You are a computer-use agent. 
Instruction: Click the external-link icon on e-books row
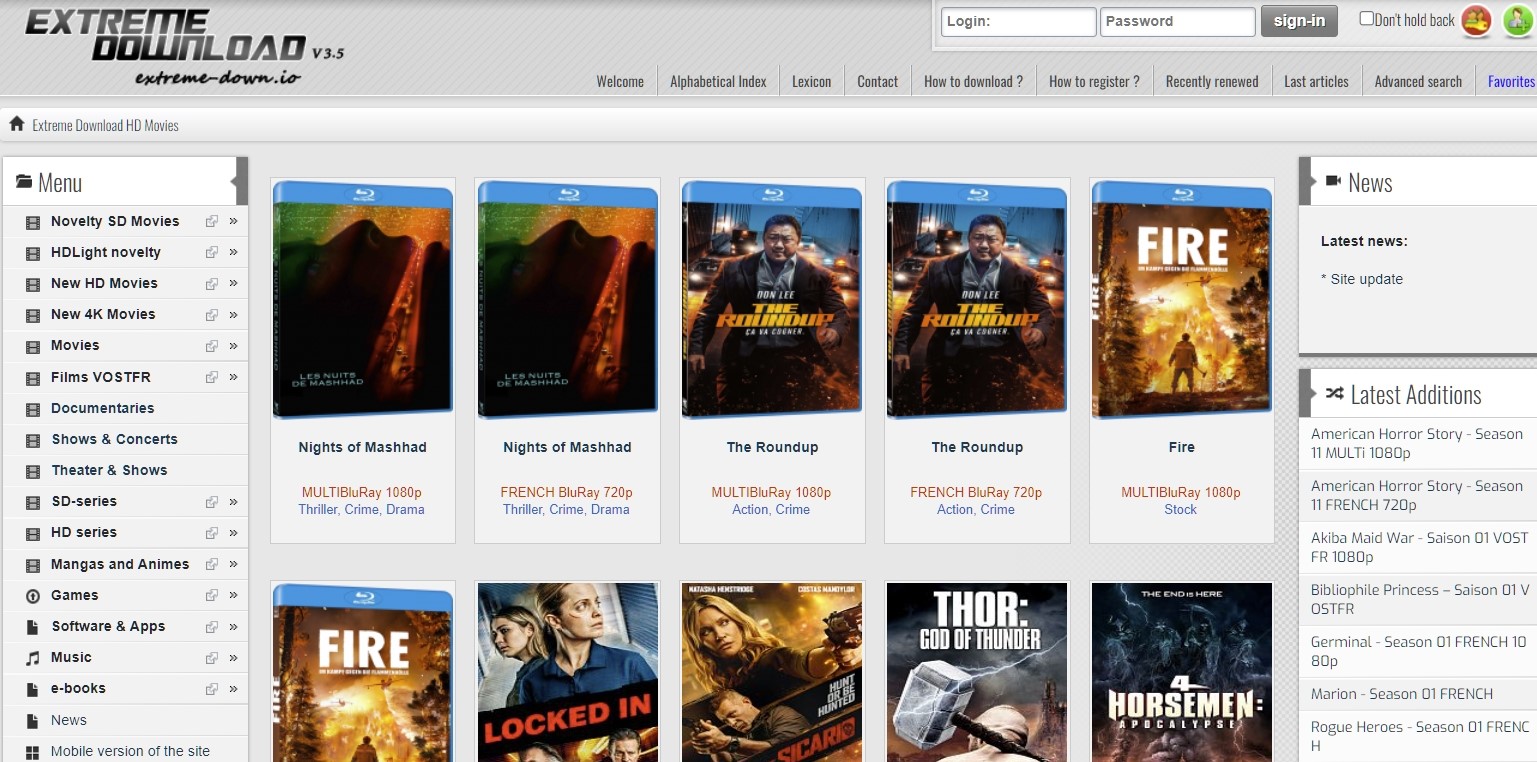(x=211, y=689)
